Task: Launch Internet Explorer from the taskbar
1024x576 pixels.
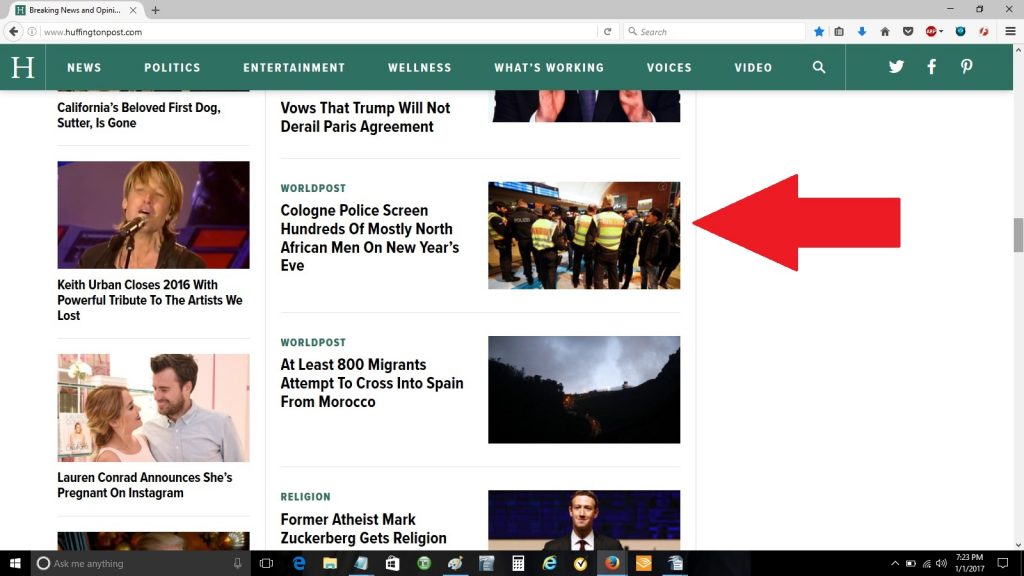Action: [549, 563]
